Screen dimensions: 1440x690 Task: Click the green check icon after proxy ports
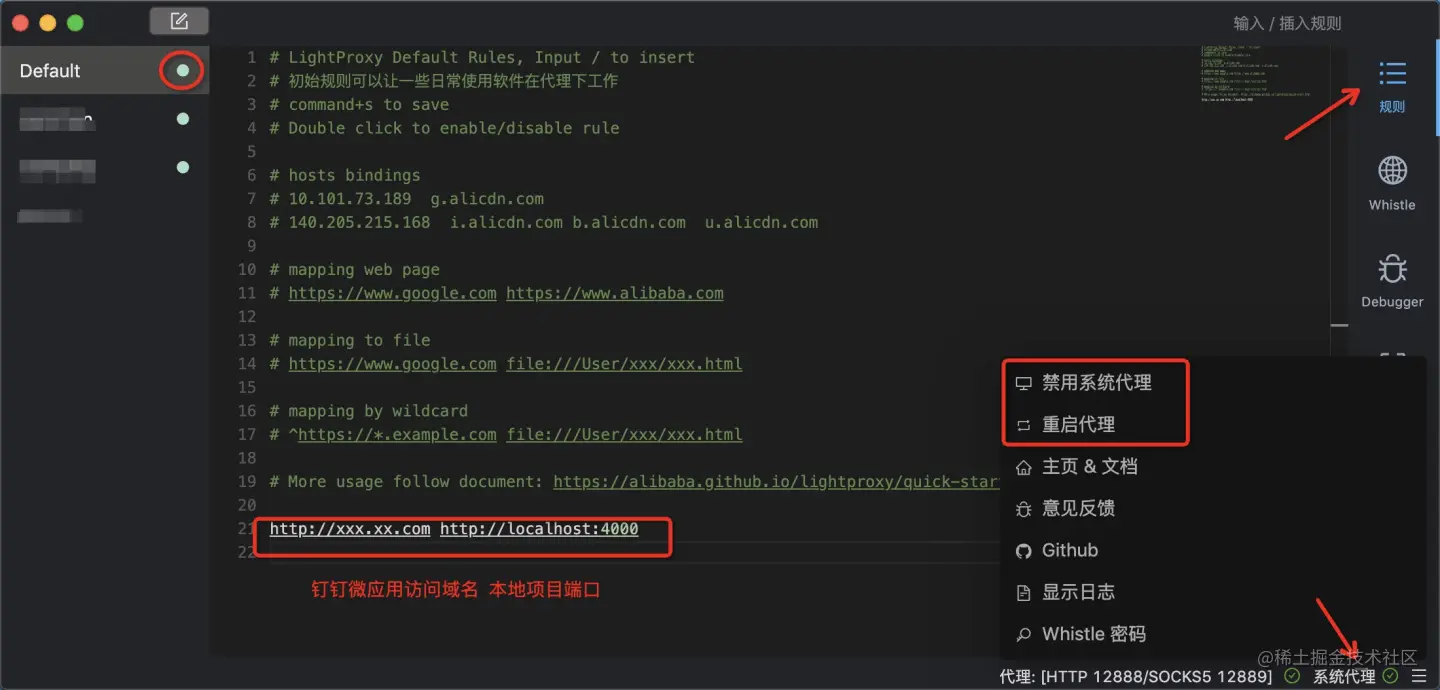coord(1292,677)
